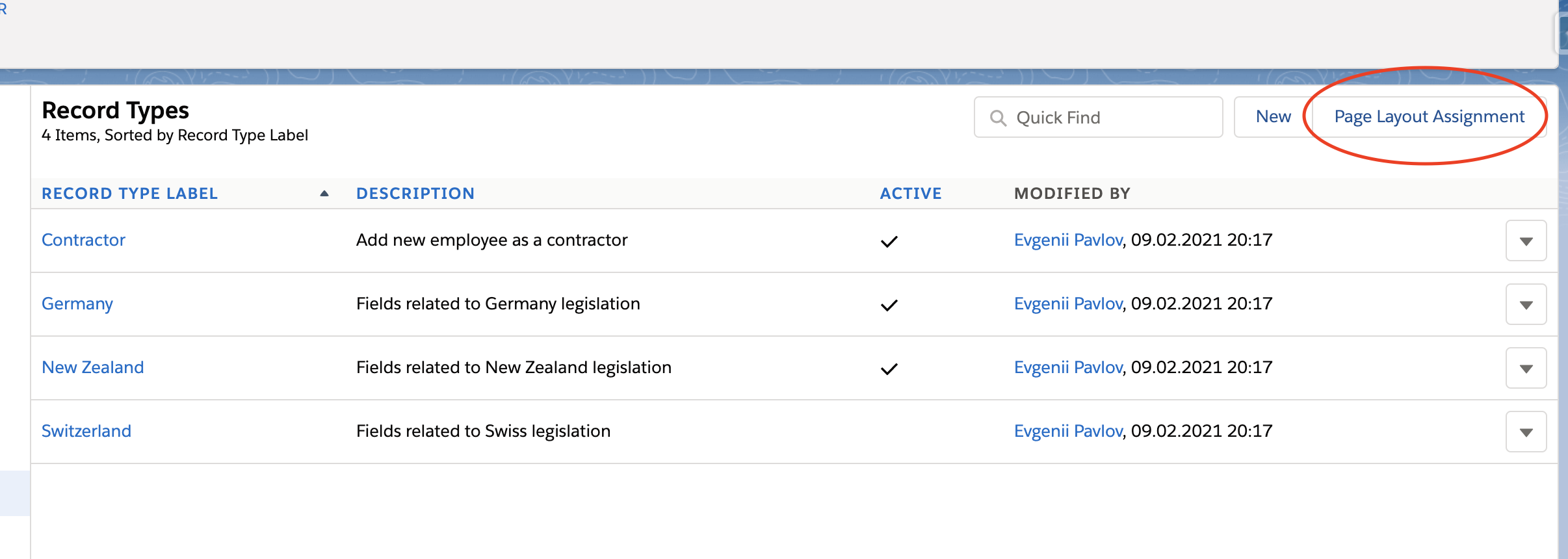Sort by the Active column header

point(910,194)
